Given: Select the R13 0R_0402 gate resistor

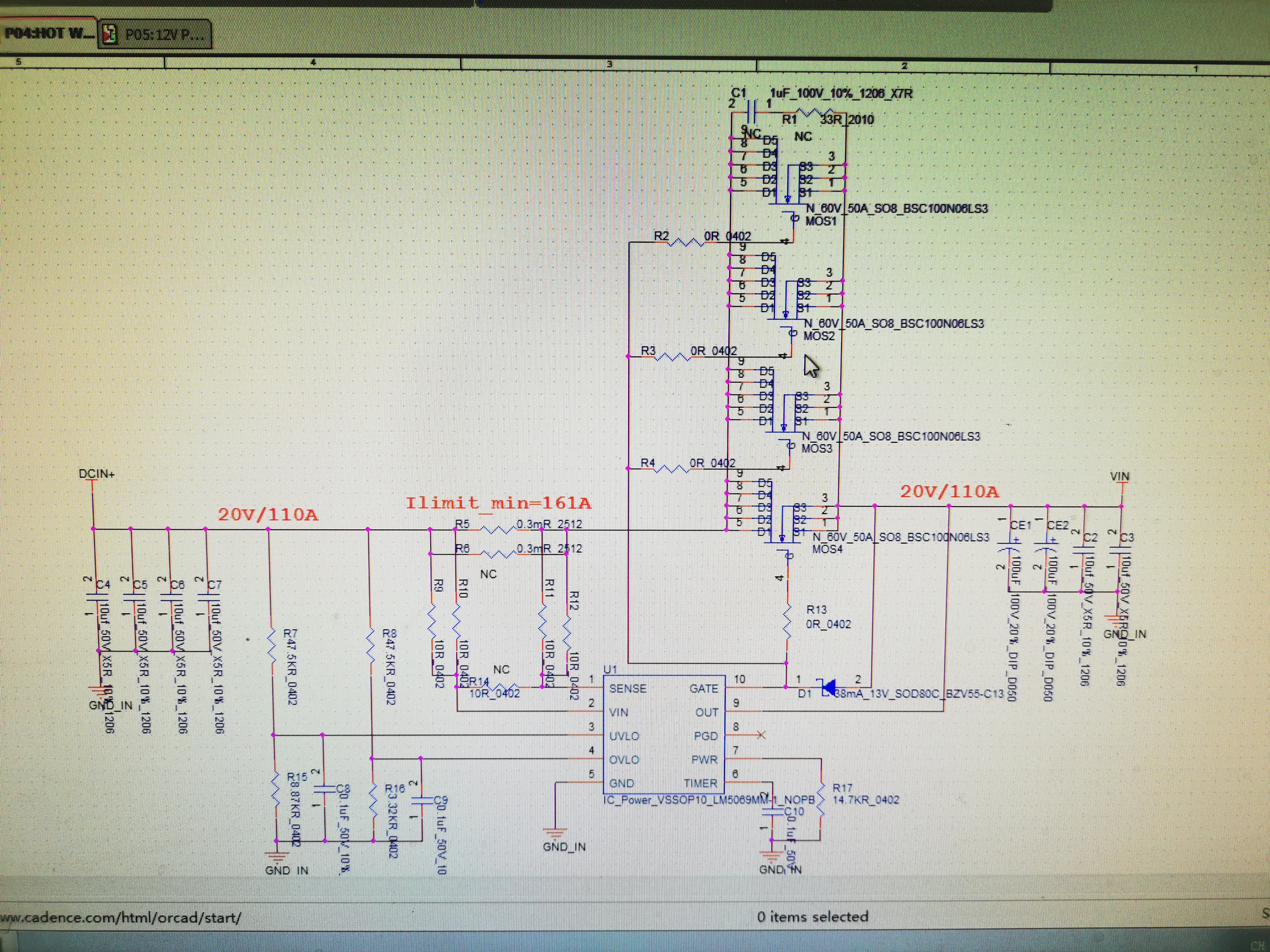Looking at the screenshot, I should 787,621.
